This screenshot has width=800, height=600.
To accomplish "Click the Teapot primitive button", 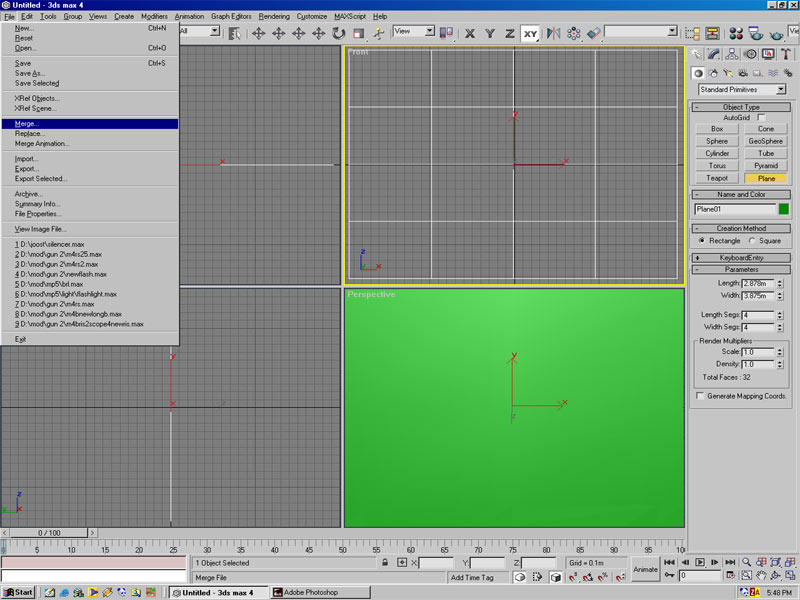I will tap(717, 178).
